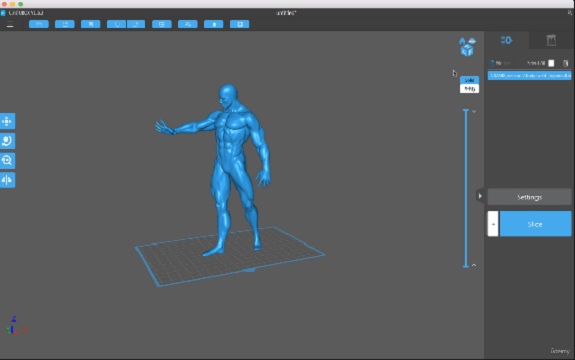
Task: Select the loaded model file row
Action: coord(530,76)
